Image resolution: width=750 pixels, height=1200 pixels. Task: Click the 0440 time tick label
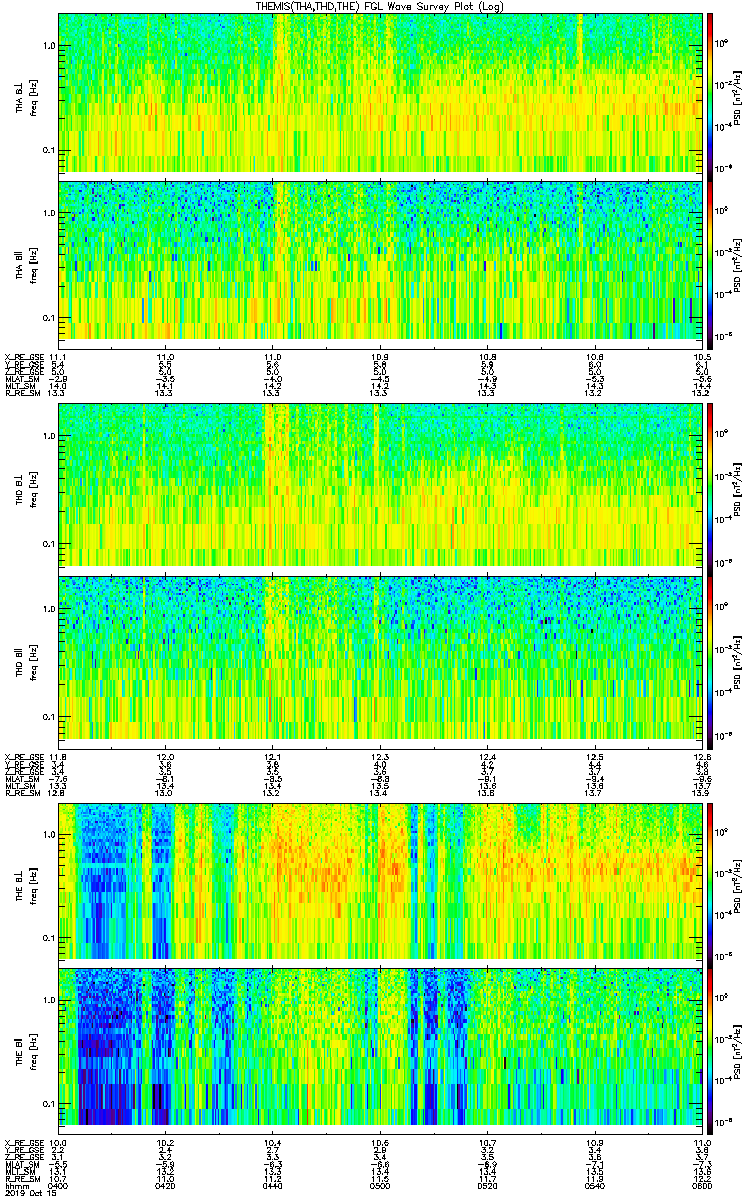[273, 1184]
